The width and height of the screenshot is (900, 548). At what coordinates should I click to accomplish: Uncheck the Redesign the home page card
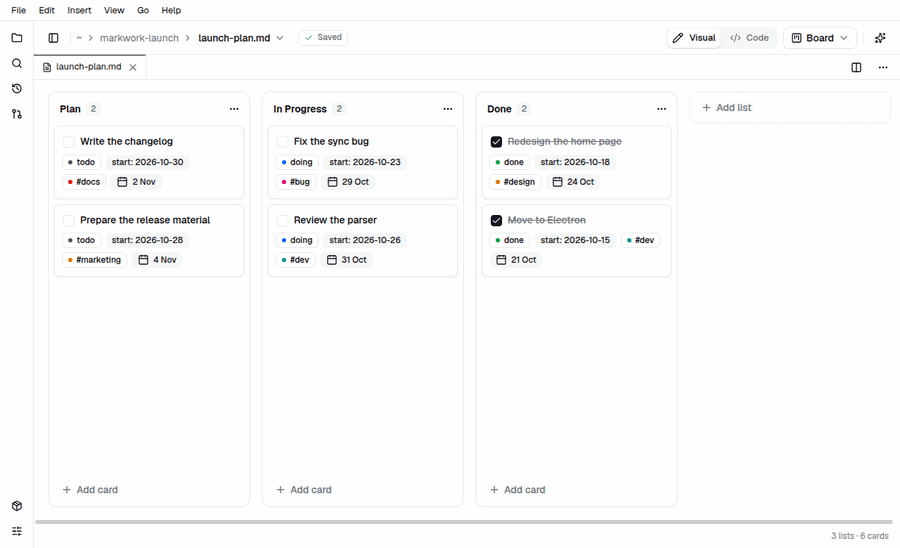pos(496,142)
